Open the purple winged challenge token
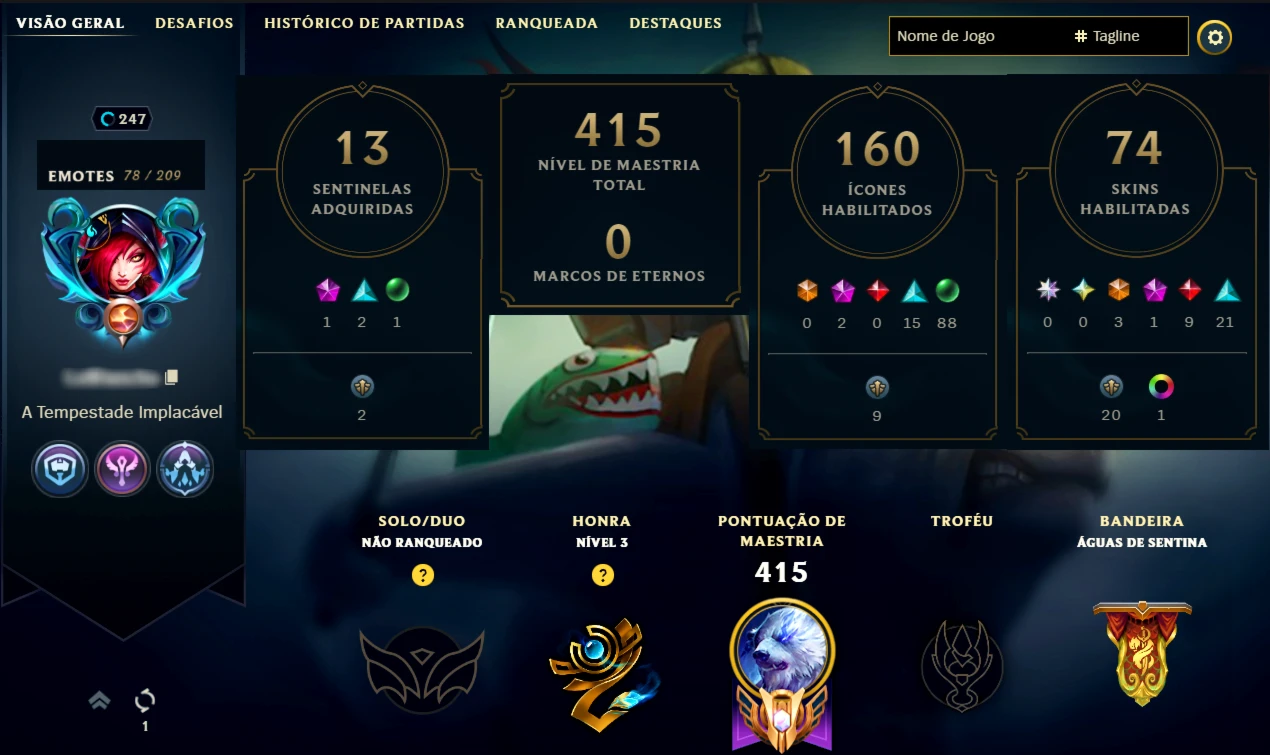 pos(122,469)
